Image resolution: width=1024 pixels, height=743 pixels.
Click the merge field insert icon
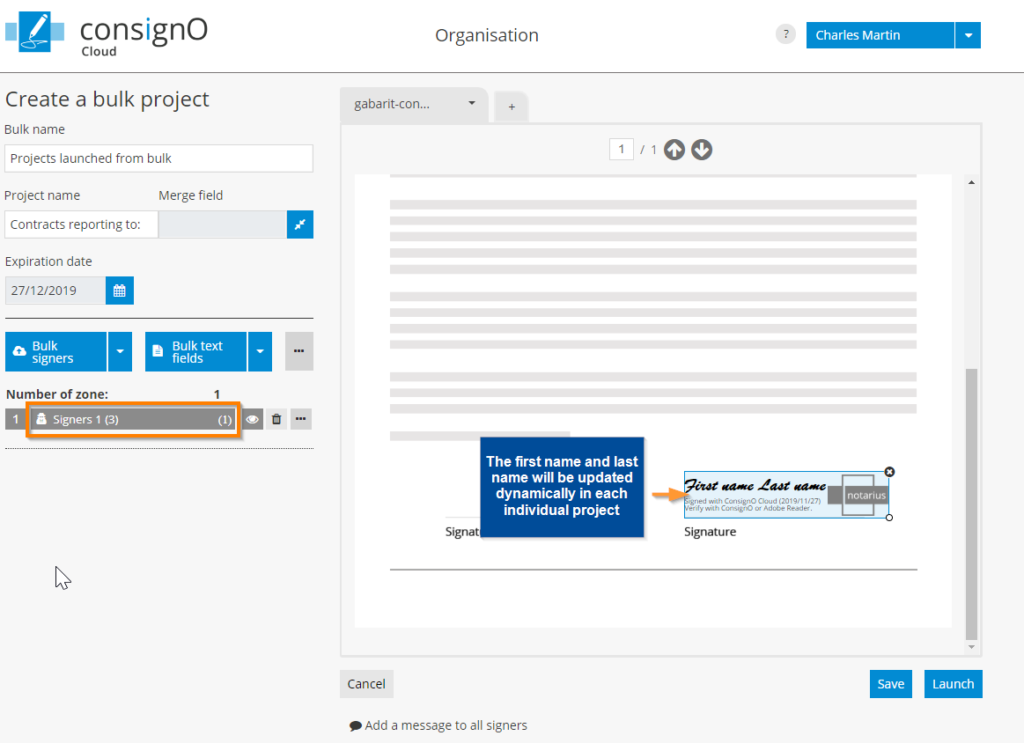tap(300, 225)
